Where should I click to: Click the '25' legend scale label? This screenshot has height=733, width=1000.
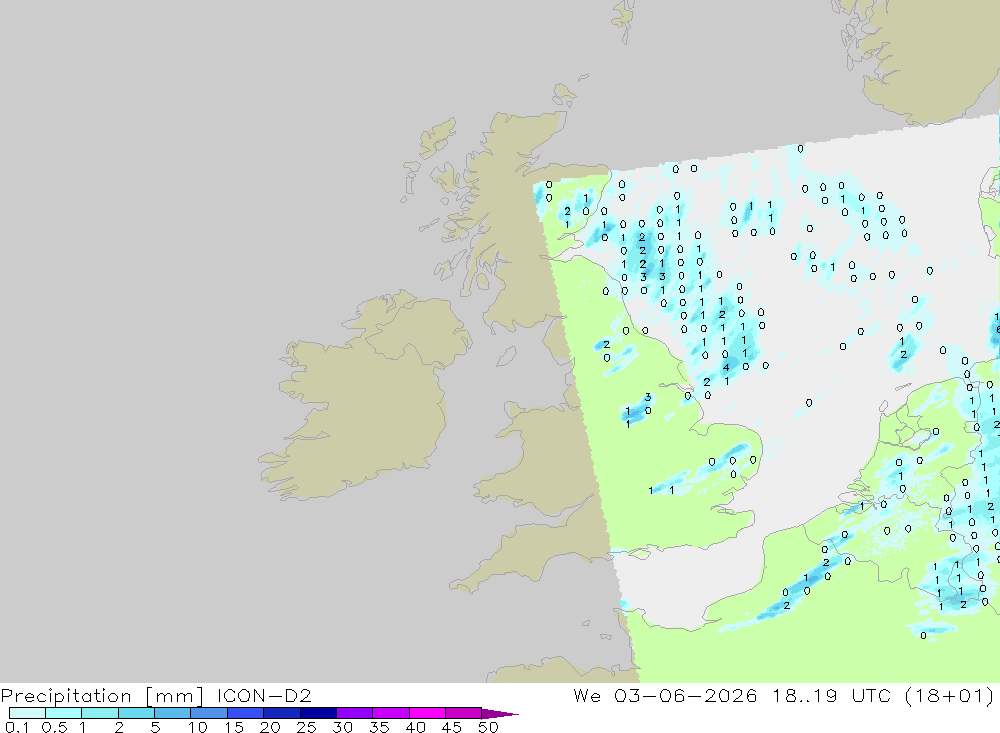(x=306, y=727)
